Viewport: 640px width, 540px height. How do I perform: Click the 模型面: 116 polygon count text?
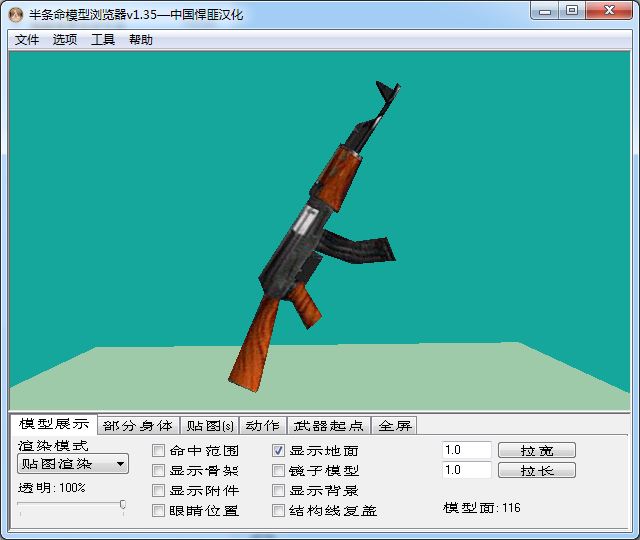click(x=482, y=508)
